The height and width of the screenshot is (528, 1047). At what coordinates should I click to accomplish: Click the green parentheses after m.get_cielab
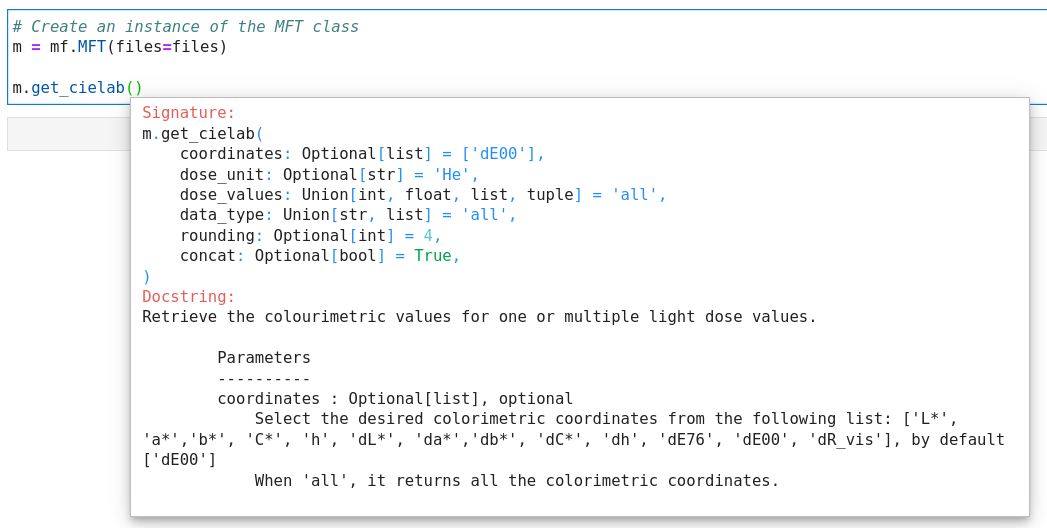click(x=134, y=88)
